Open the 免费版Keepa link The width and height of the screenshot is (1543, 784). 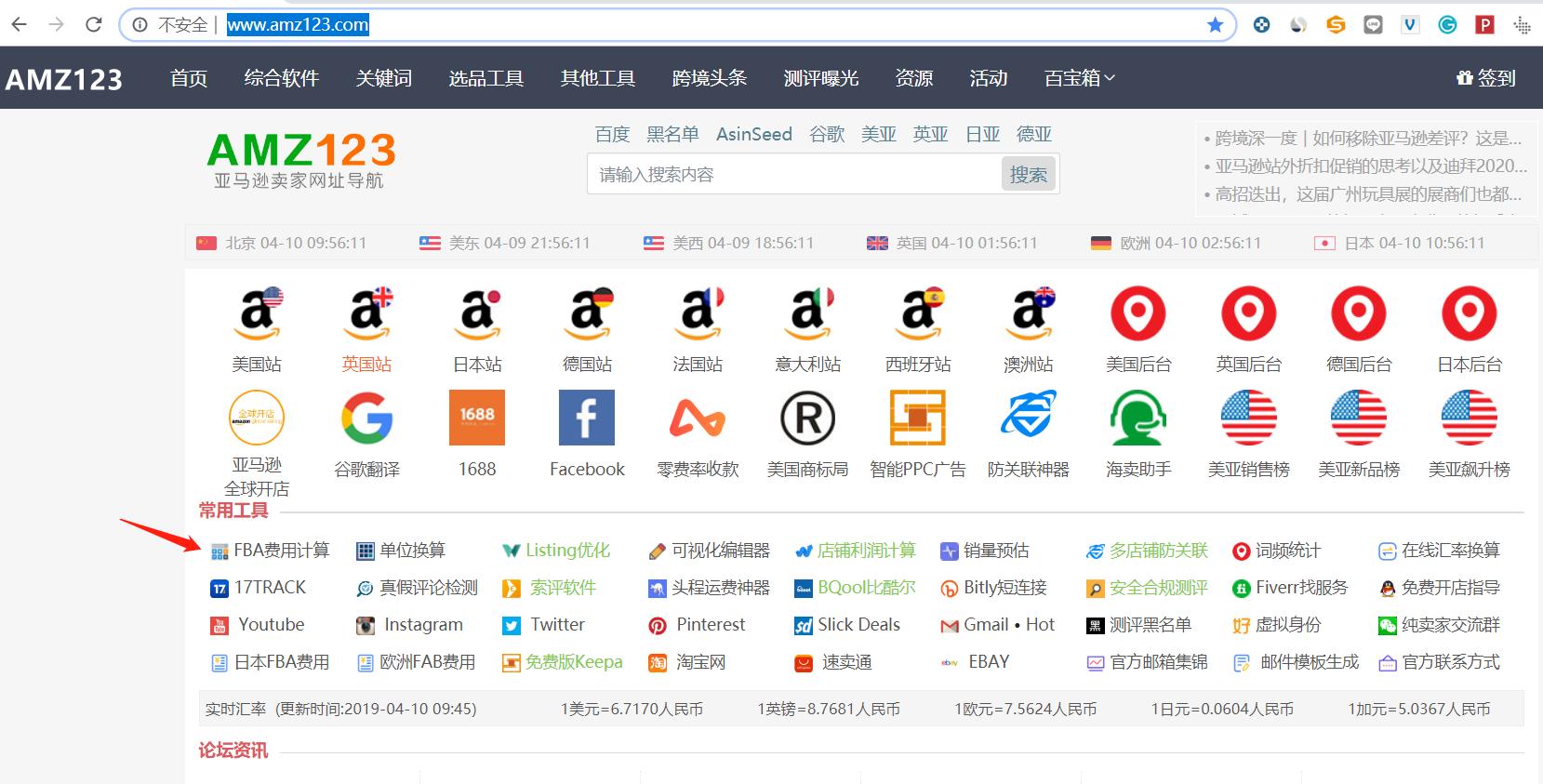[x=563, y=662]
